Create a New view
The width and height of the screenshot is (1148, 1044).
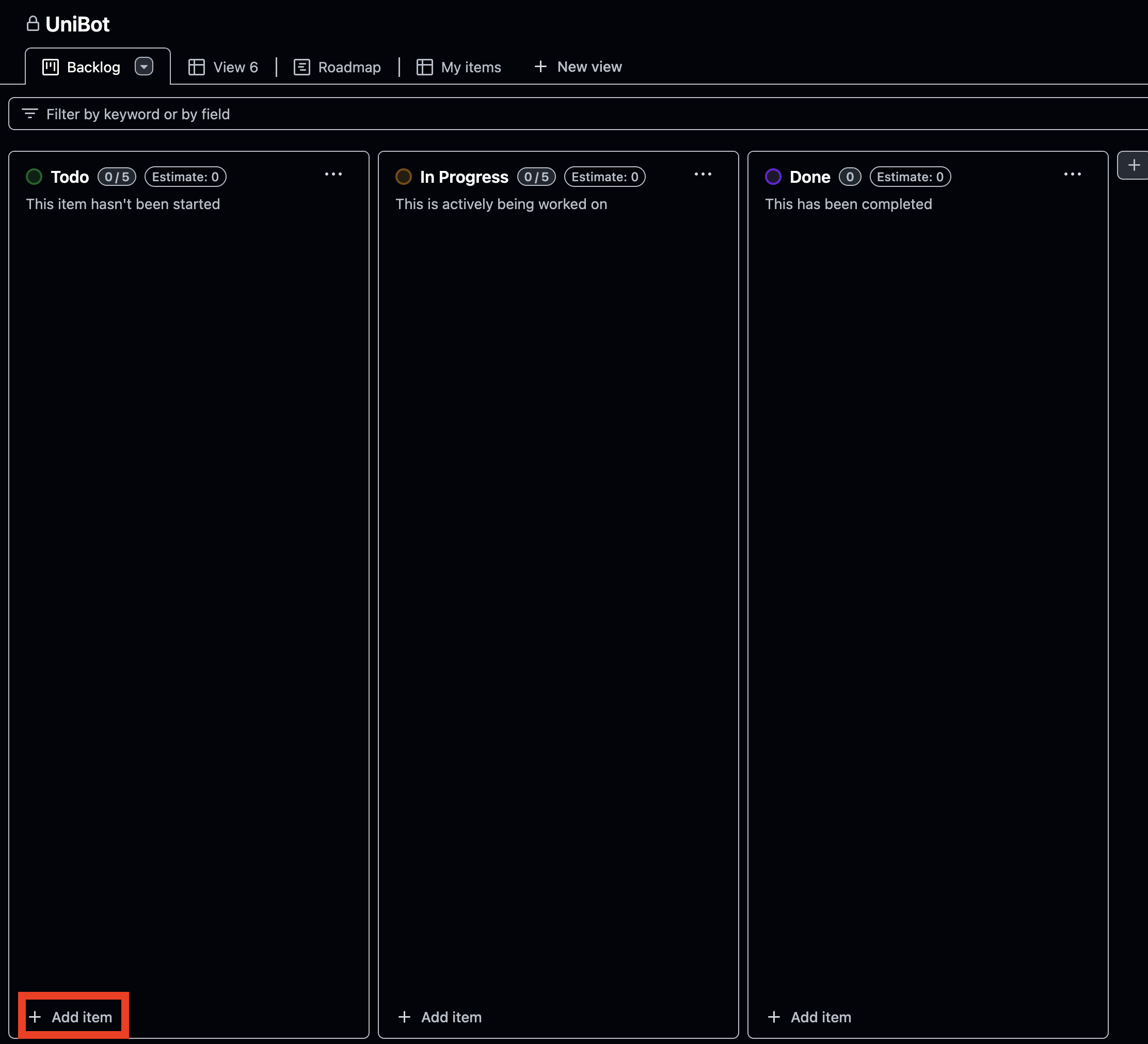(x=578, y=67)
